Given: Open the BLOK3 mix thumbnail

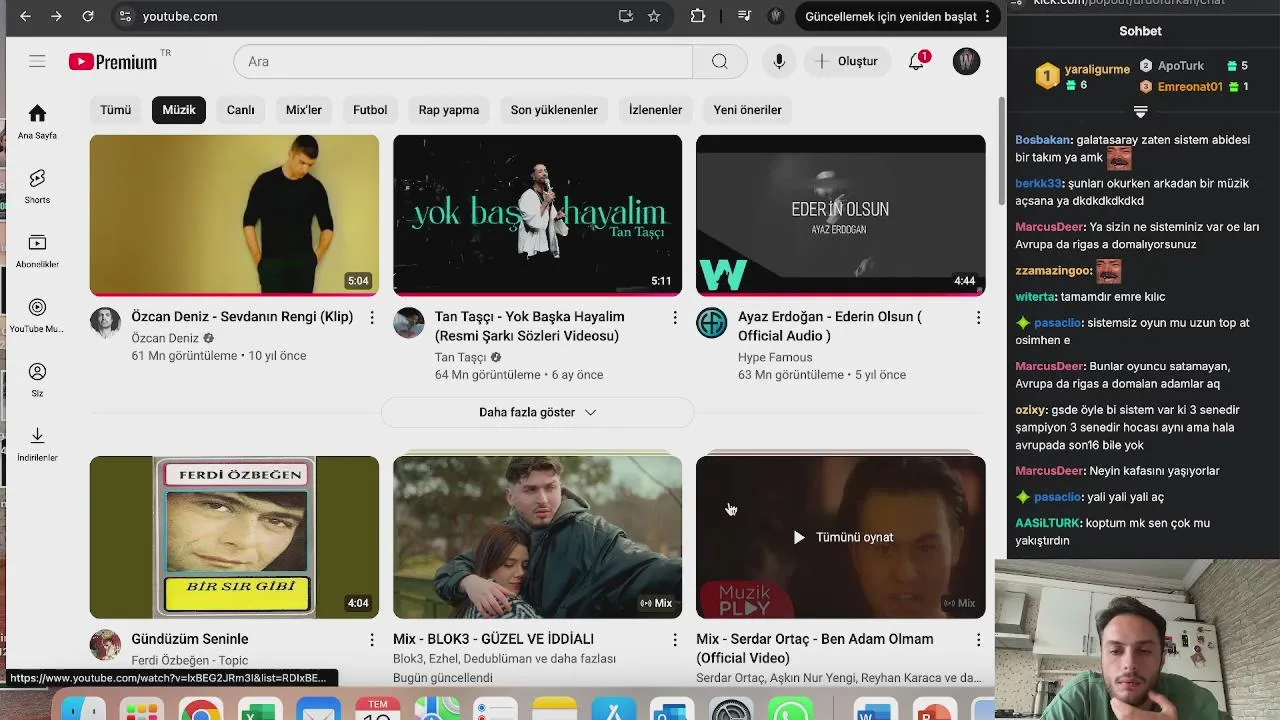Looking at the screenshot, I should coord(538,537).
